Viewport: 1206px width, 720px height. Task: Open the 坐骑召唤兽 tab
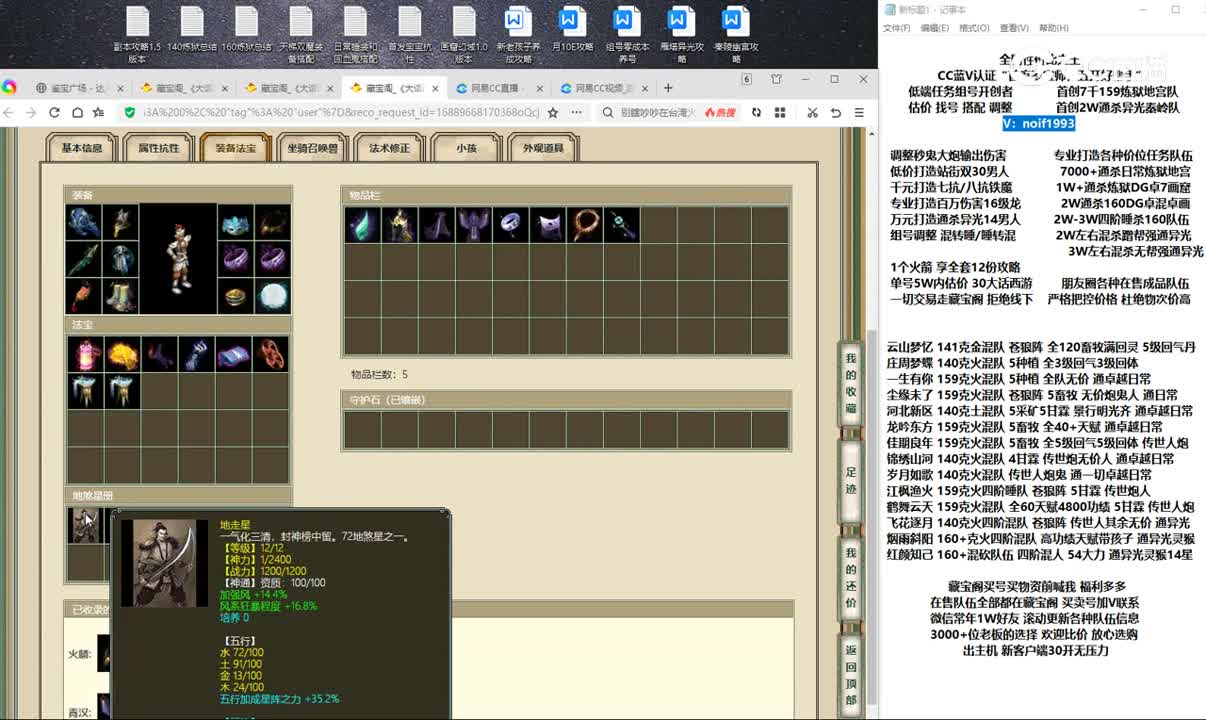click(x=313, y=149)
